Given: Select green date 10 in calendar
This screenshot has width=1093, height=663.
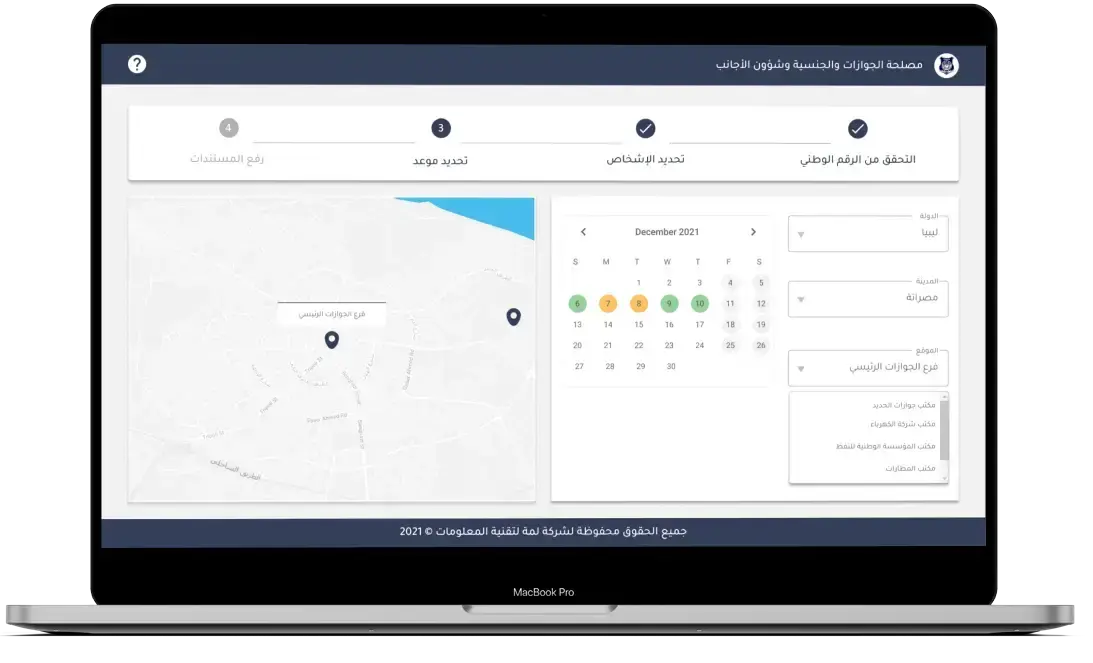Looking at the screenshot, I should 699,303.
